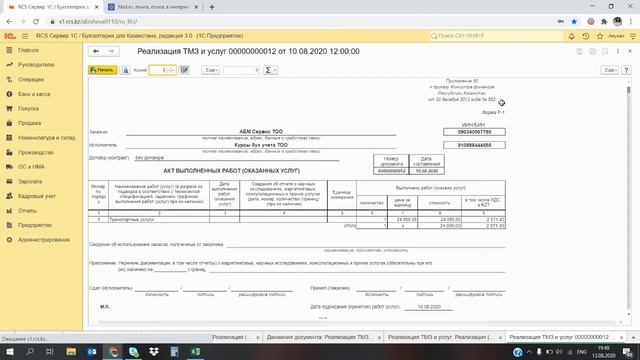Expand open windows list arrow at bottom right
640x360 pixels.
click(x=633, y=338)
